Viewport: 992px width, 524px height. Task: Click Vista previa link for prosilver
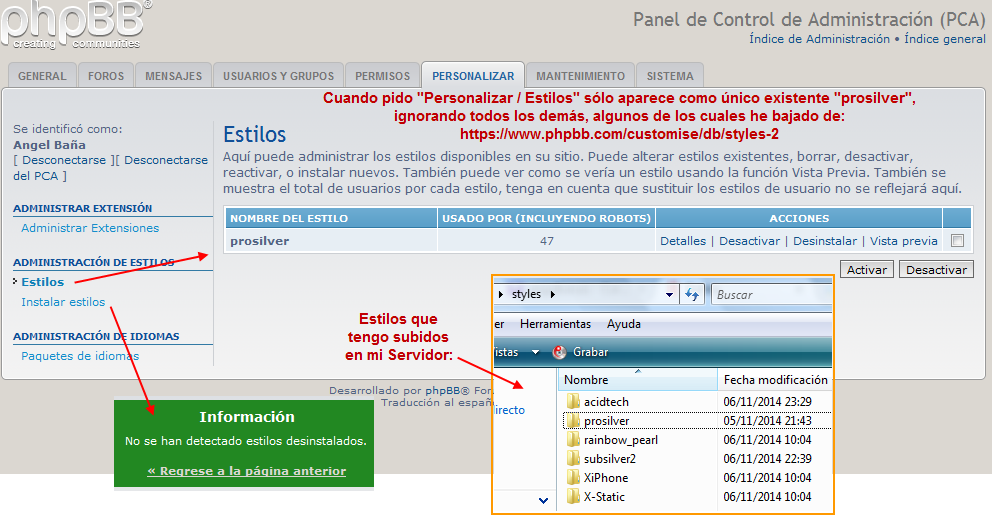(x=904, y=241)
